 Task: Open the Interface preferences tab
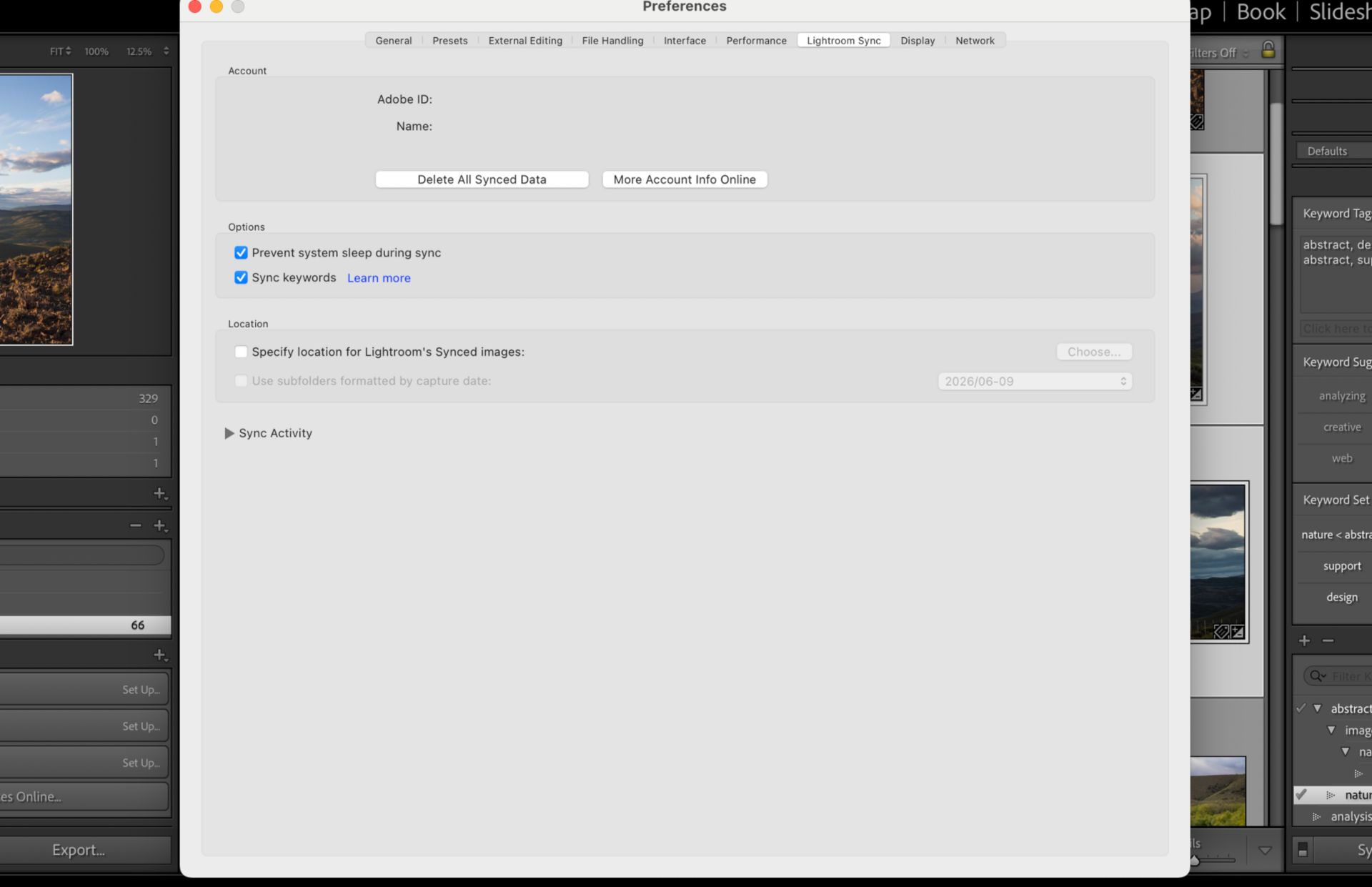685,41
